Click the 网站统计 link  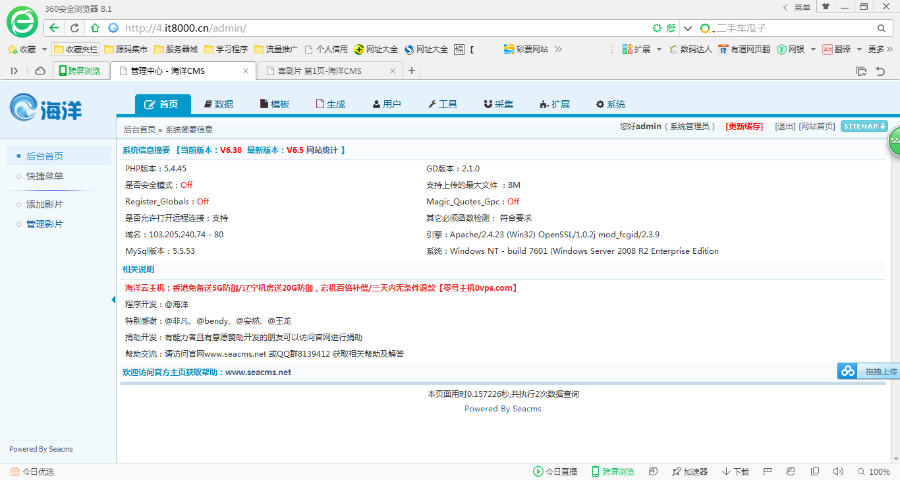(x=322, y=150)
